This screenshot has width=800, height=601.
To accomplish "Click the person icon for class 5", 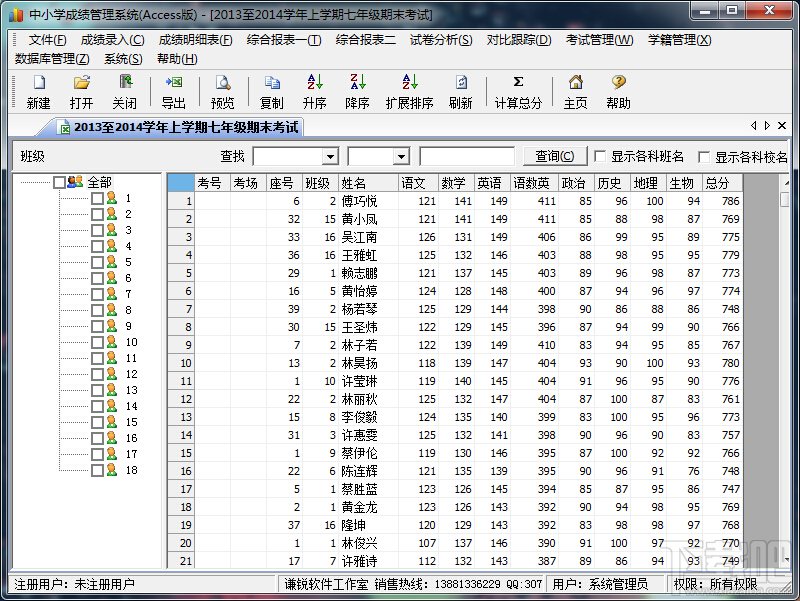I will pos(112,262).
